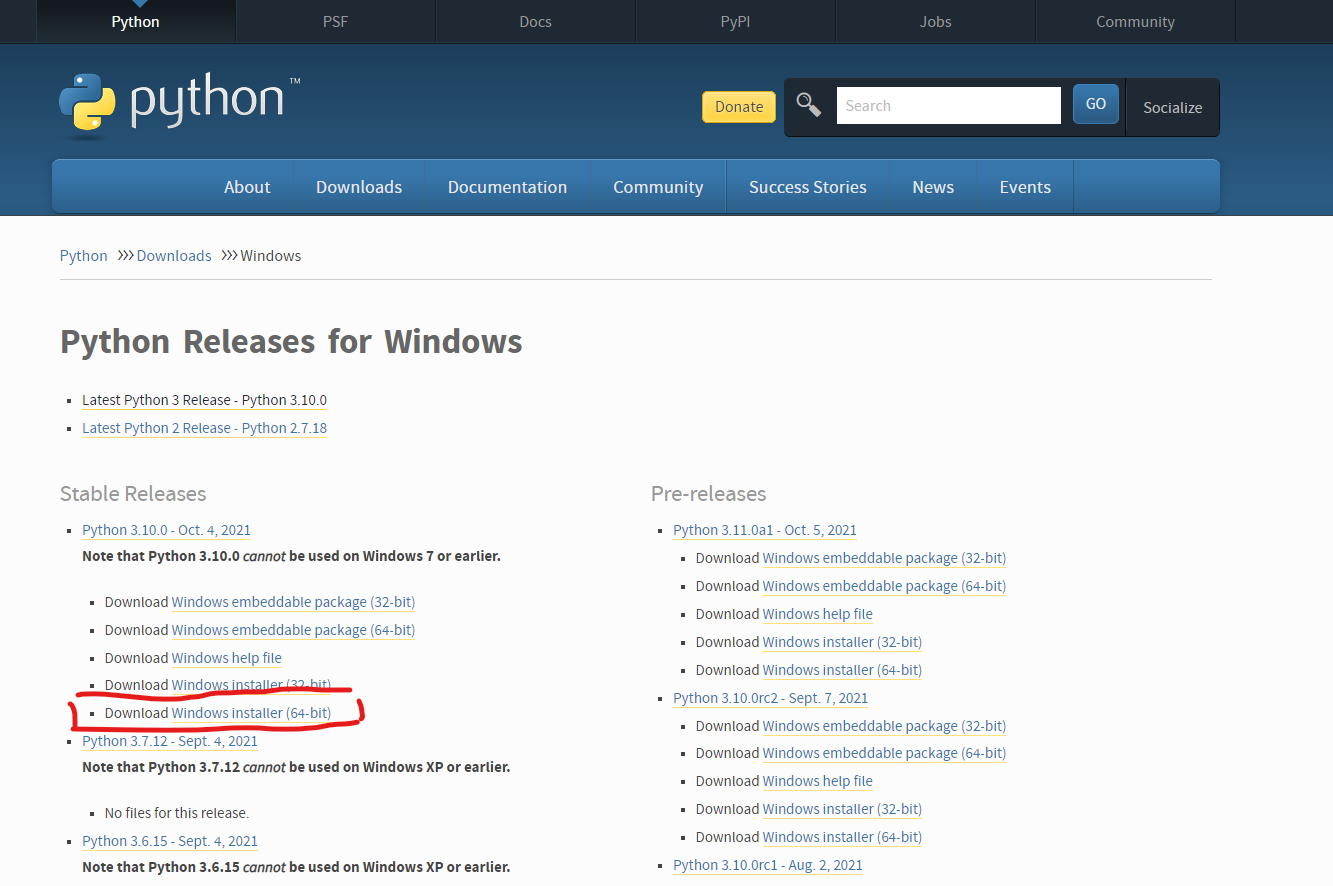This screenshot has width=1333, height=886.
Task: Click the 'Stable Releases' heading
Action: coord(133,494)
